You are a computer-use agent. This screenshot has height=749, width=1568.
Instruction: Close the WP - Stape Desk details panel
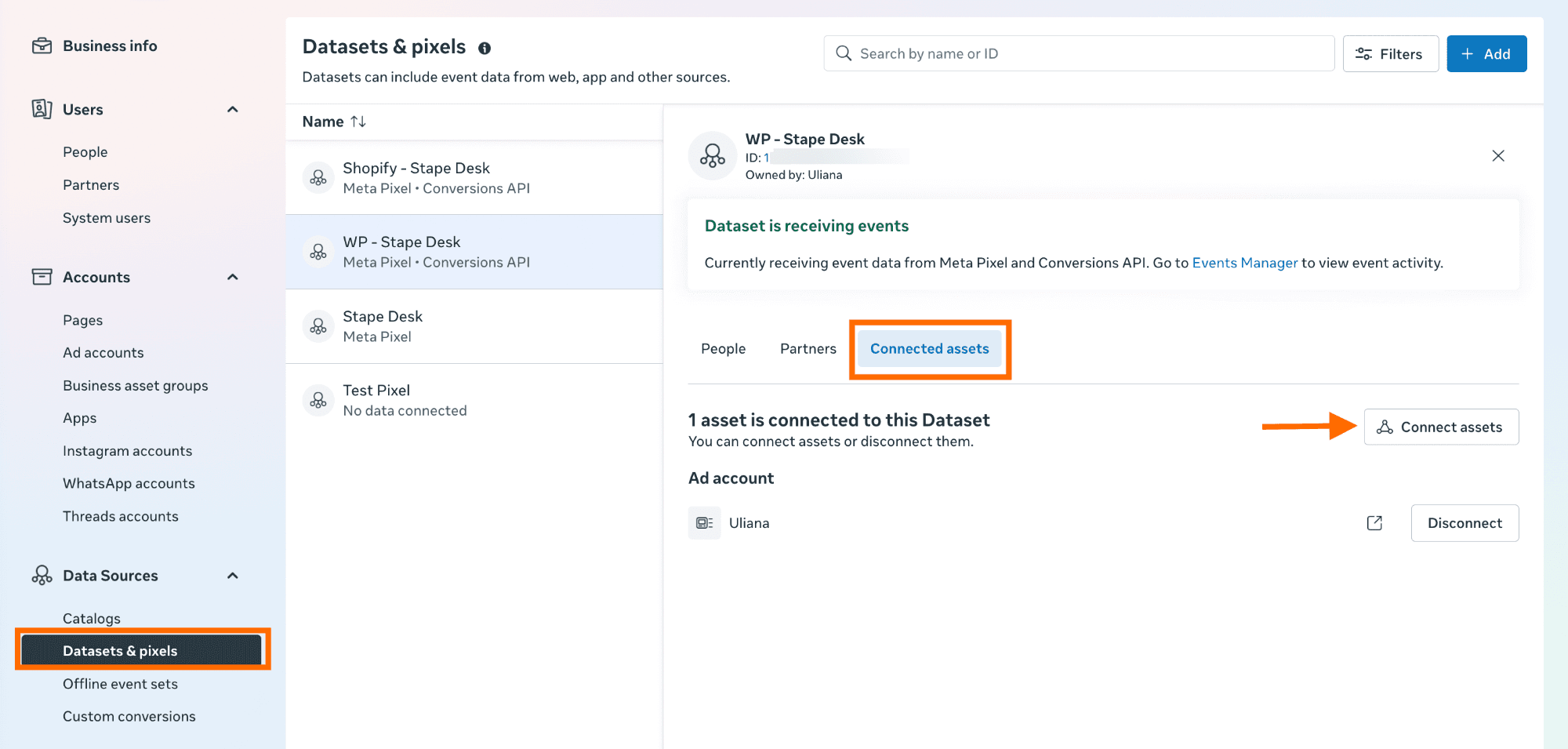pos(1497,156)
